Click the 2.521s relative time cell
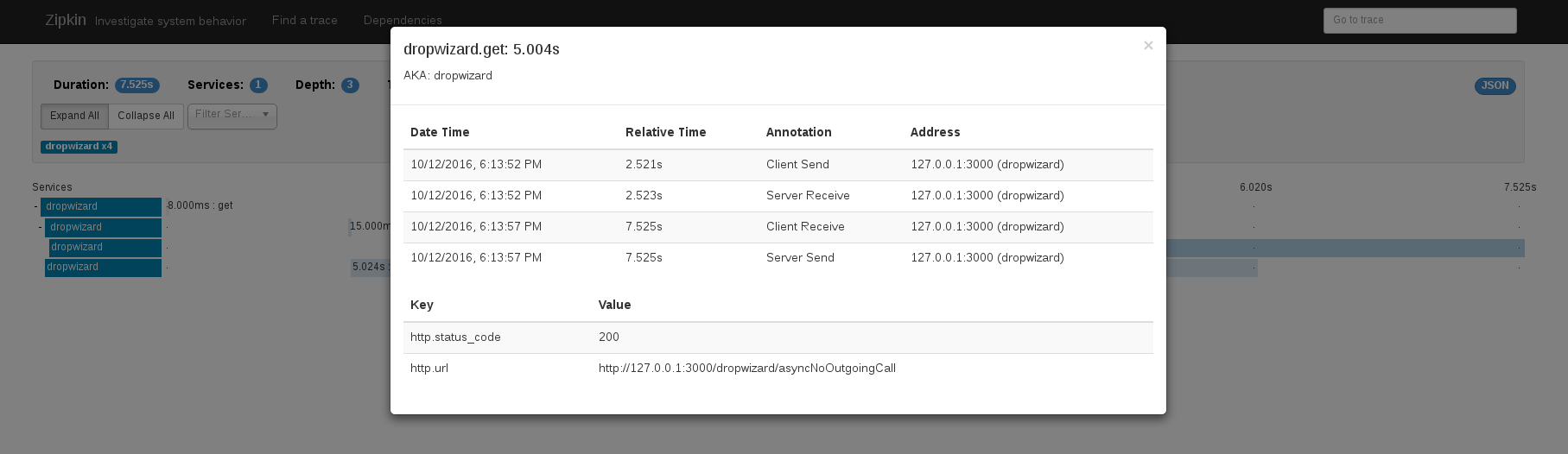The height and width of the screenshot is (454, 1568). click(644, 165)
